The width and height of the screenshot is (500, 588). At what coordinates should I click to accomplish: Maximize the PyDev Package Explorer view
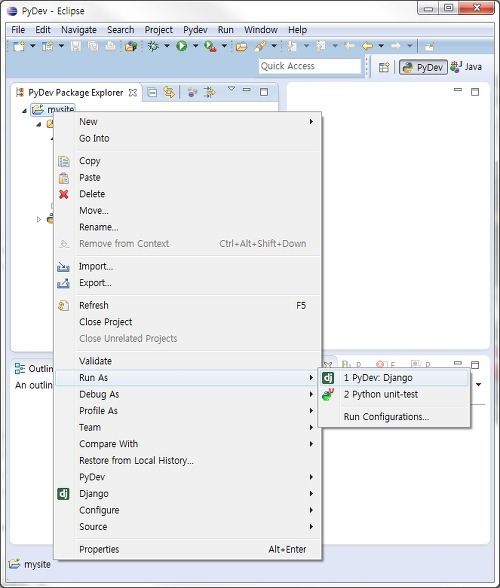click(x=264, y=92)
